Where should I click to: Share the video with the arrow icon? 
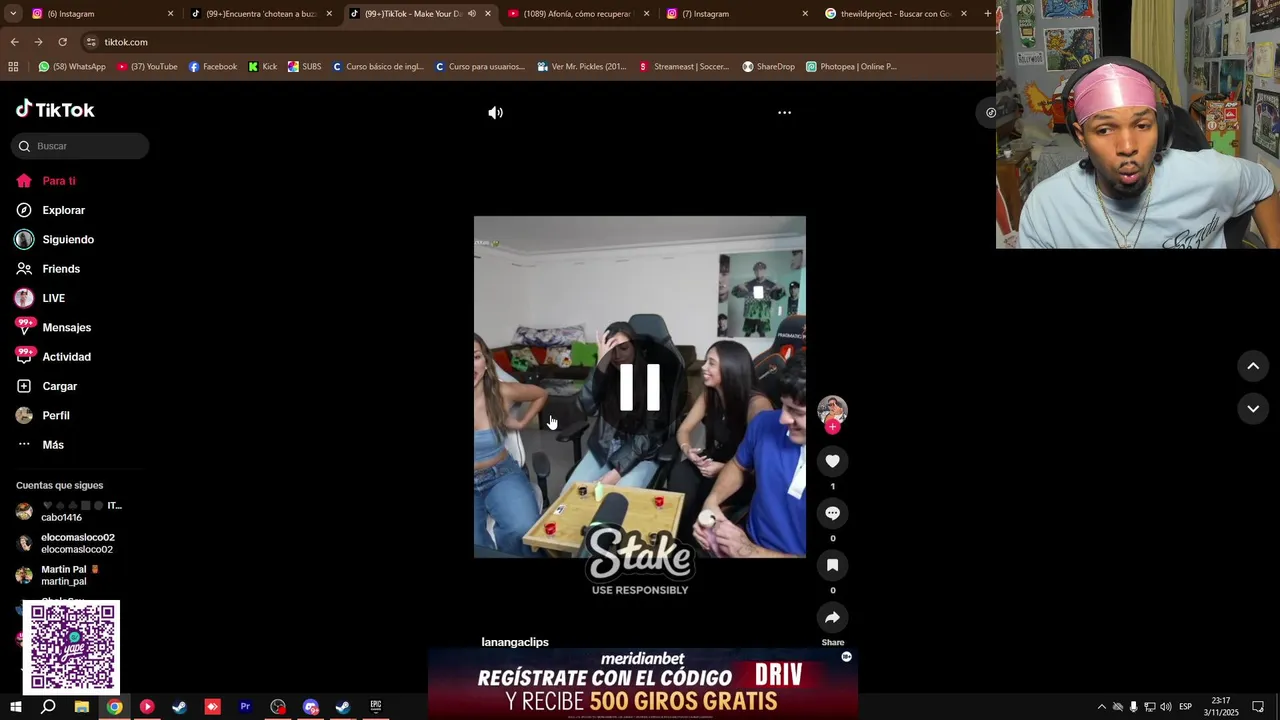tap(832, 617)
